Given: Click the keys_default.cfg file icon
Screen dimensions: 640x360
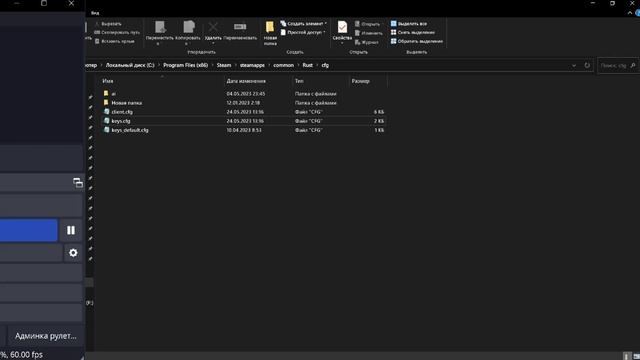Looking at the screenshot, I should (x=107, y=129).
